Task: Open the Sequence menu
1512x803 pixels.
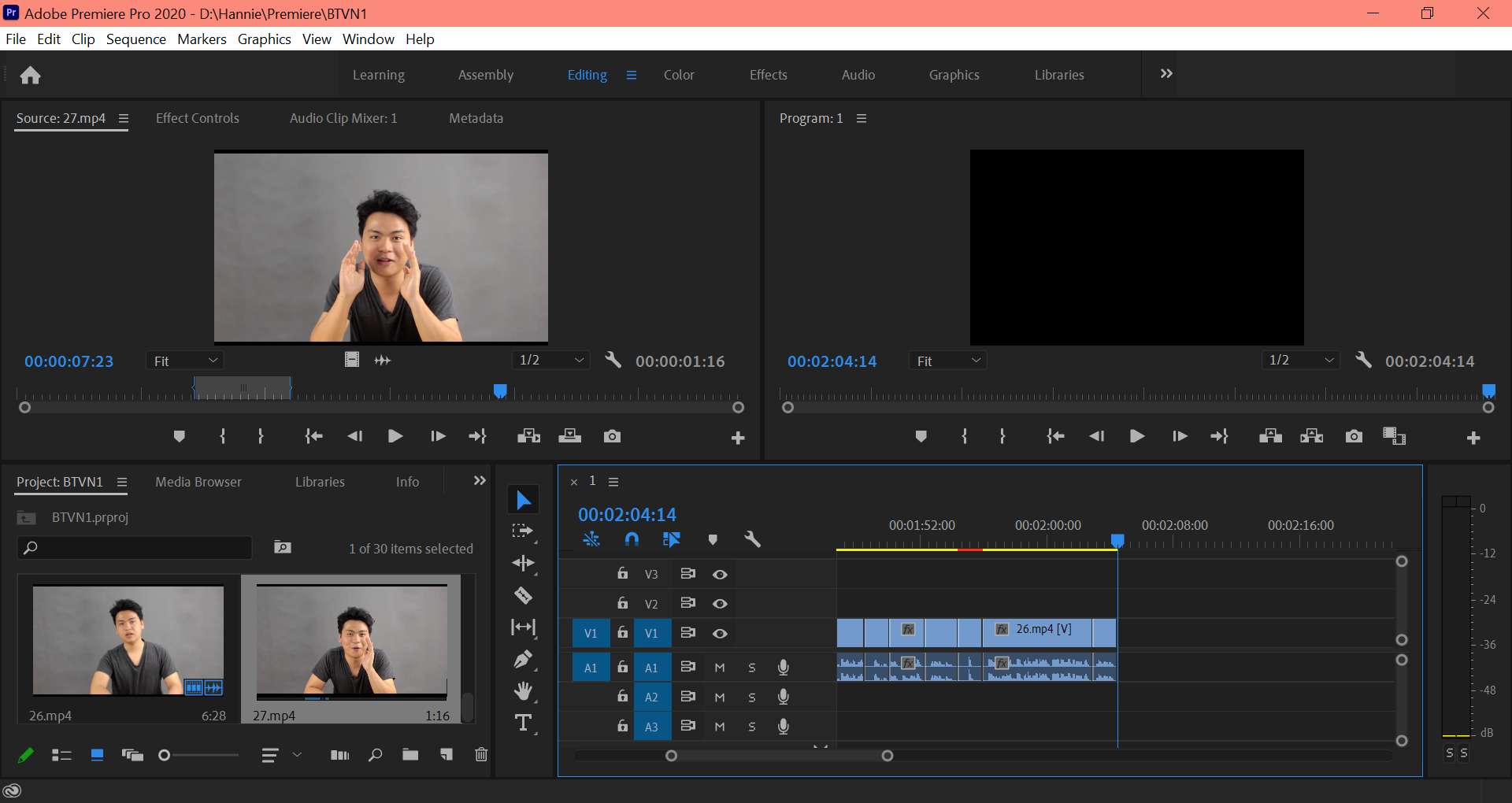Action: tap(136, 39)
